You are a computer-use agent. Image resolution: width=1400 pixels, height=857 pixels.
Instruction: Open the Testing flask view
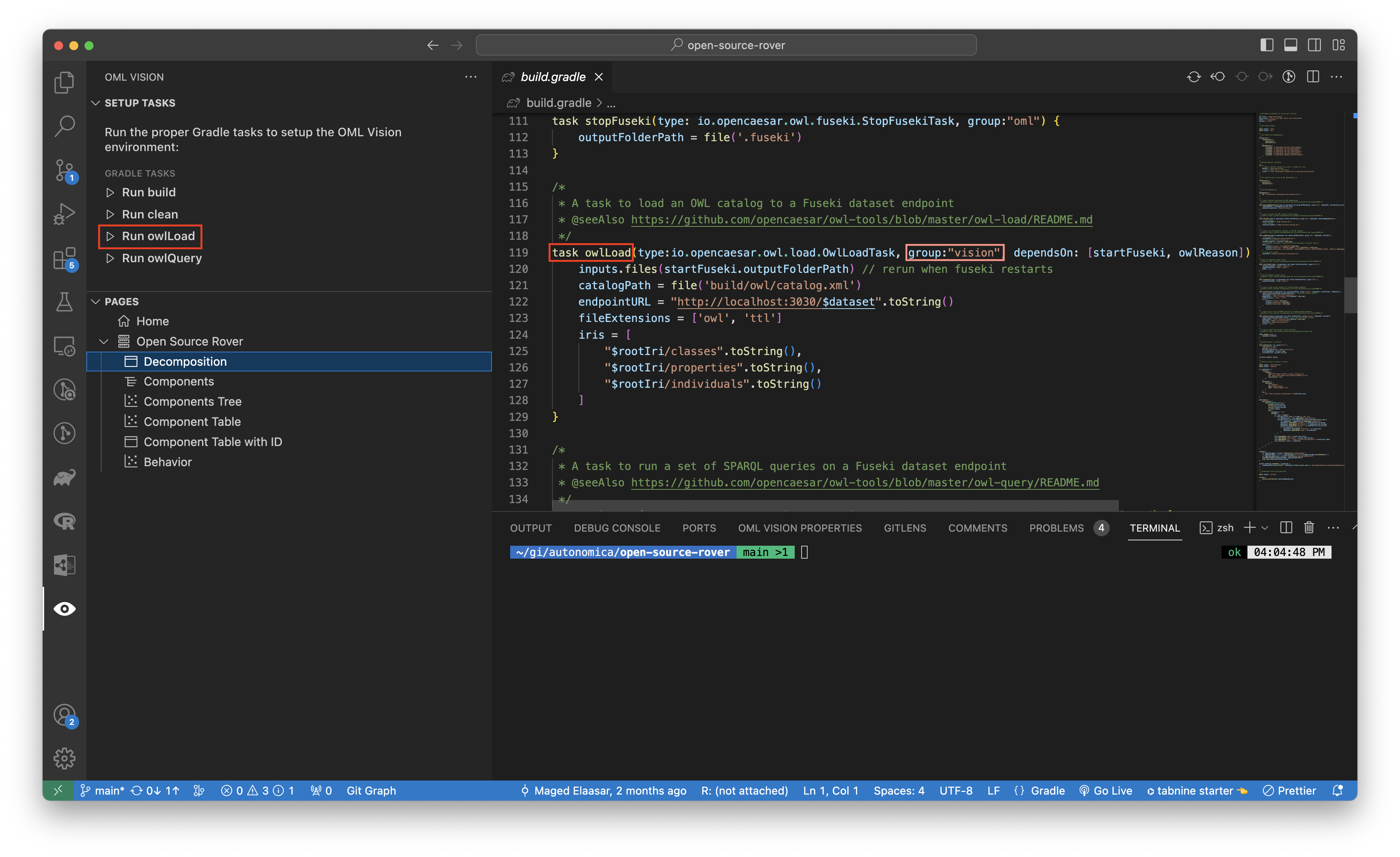click(x=64, y=302)
